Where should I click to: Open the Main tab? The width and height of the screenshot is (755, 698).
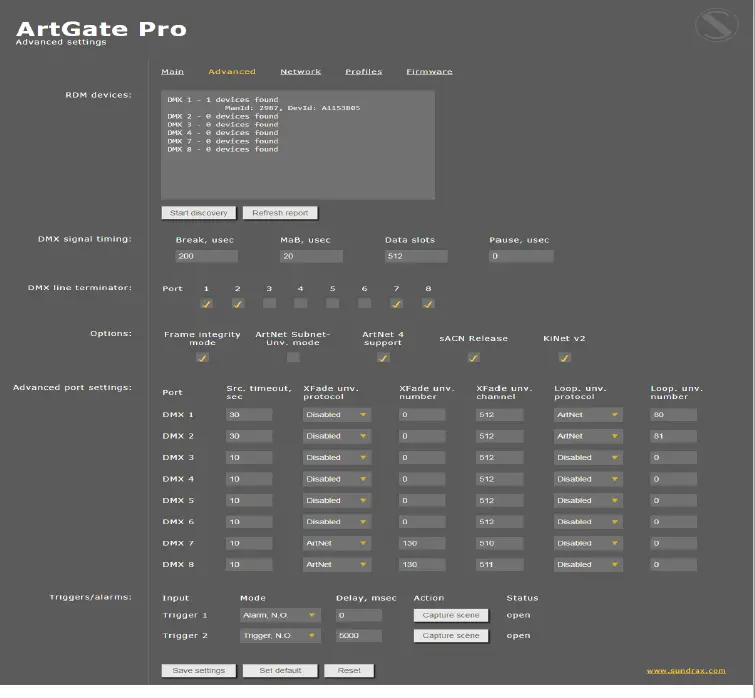click(172, 71)
